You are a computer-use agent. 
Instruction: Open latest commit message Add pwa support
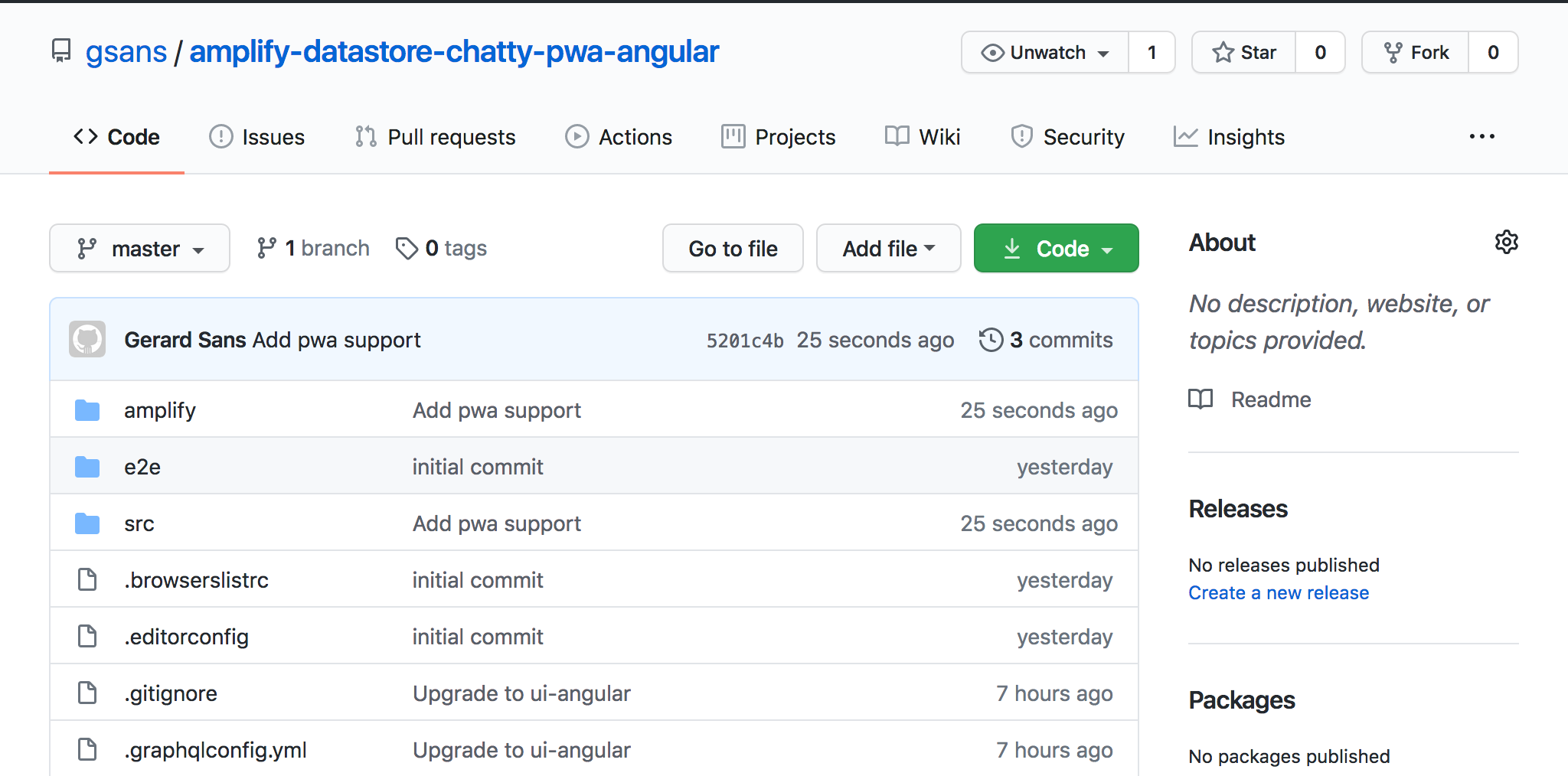pyautogui.click(x=337, y=340)
